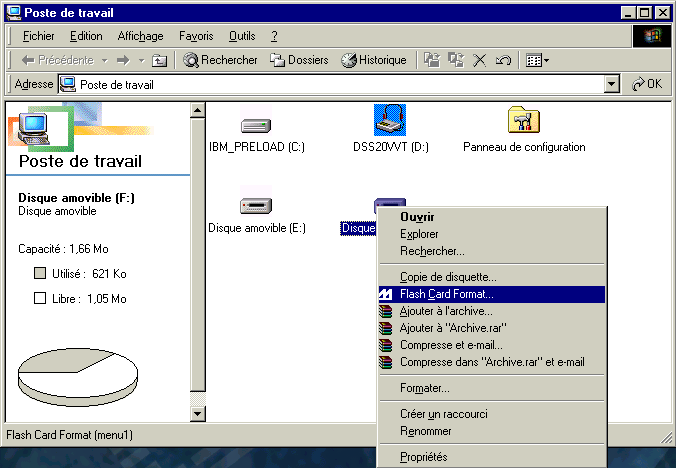676x468 pixels.
Task: Select Copie de disquette... menu entry
Action: coord(492,277)
